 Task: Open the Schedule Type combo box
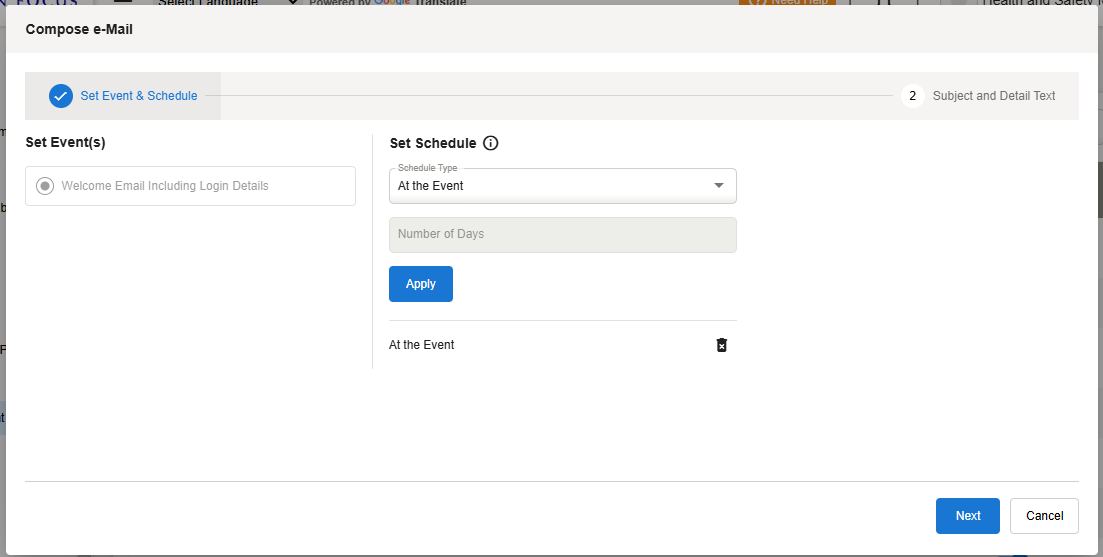pos(550,186)
